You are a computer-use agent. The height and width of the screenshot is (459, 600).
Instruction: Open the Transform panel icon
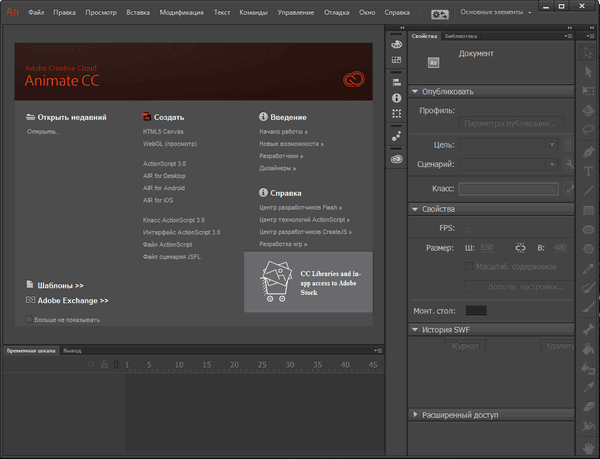click(396, 114)
